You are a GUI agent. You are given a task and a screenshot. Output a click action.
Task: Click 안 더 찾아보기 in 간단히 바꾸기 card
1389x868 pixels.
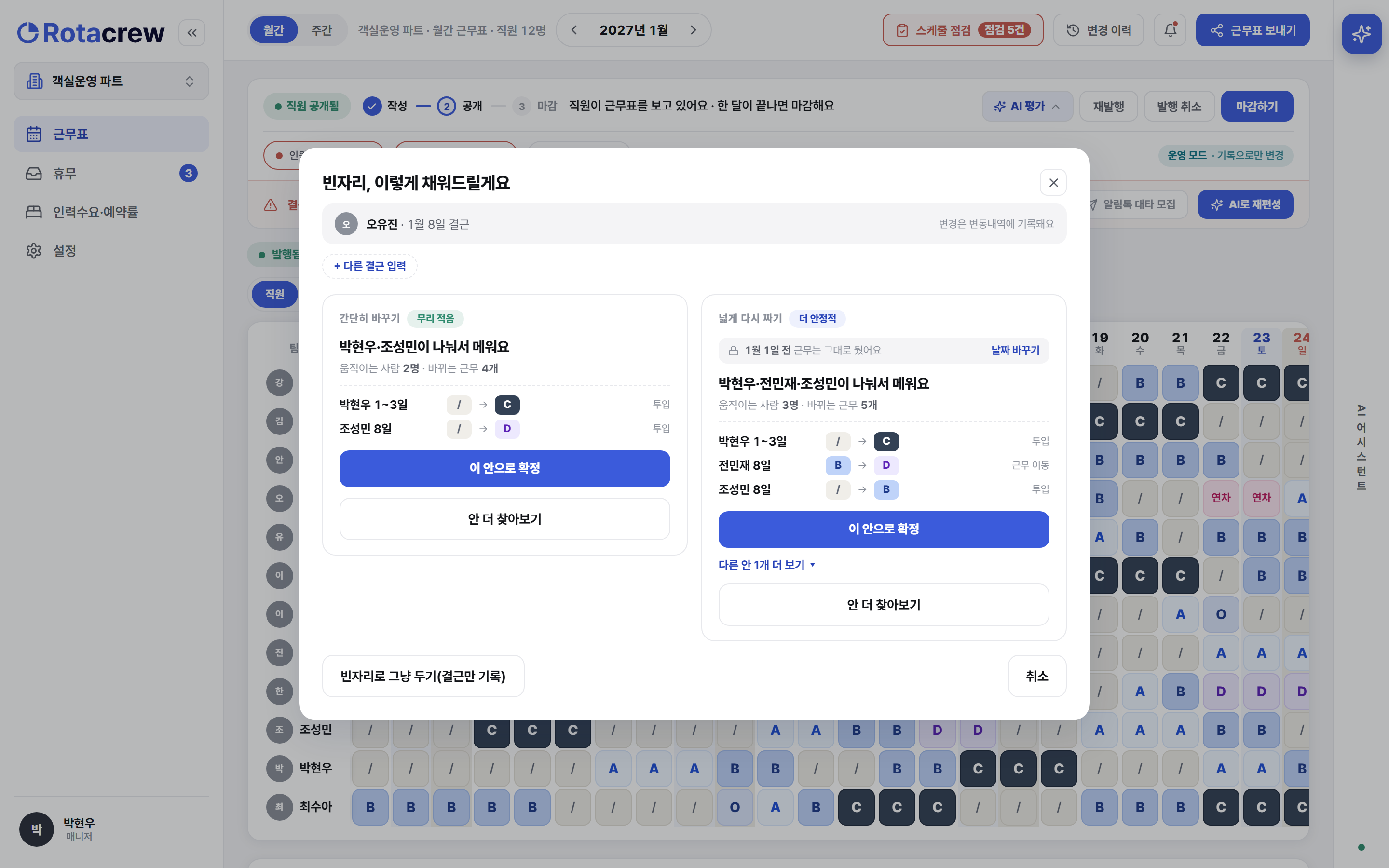point(504,519)
